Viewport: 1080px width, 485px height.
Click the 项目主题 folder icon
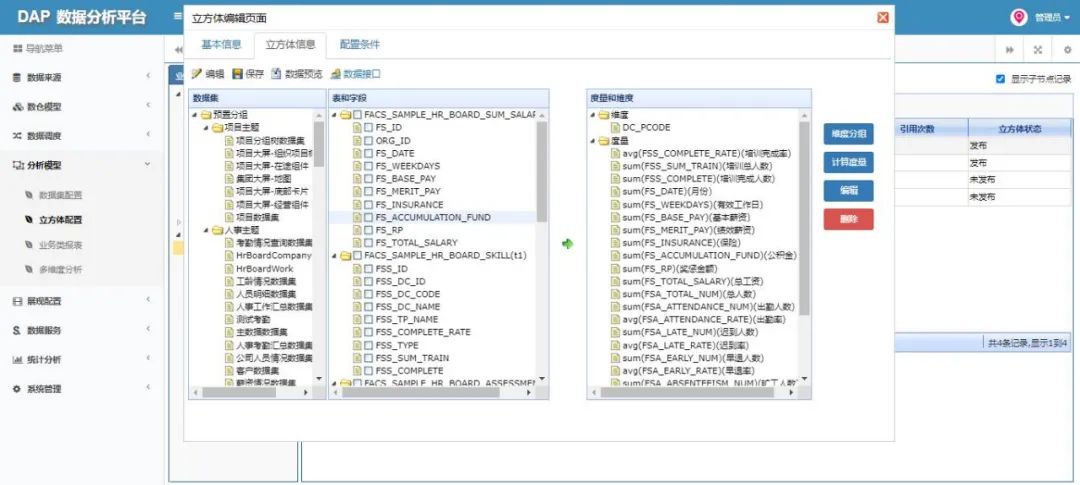point(217,127)
